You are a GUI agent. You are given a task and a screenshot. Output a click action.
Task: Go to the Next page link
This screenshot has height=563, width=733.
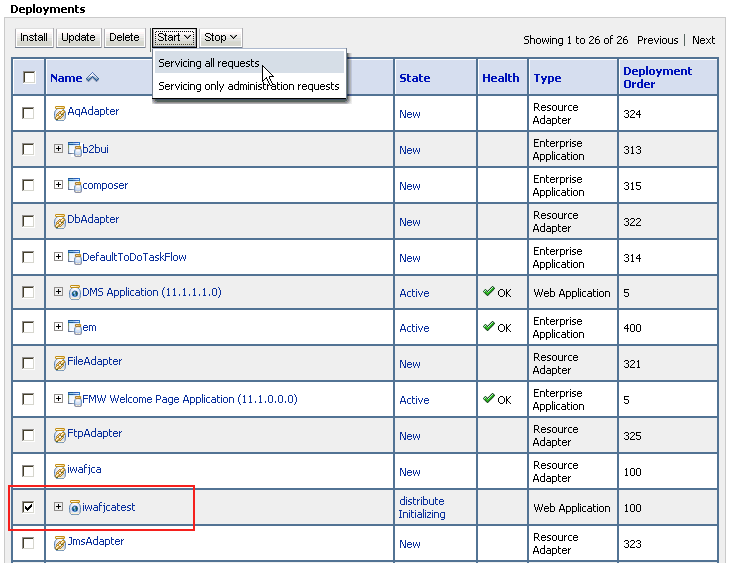click(x=703, y=40)
